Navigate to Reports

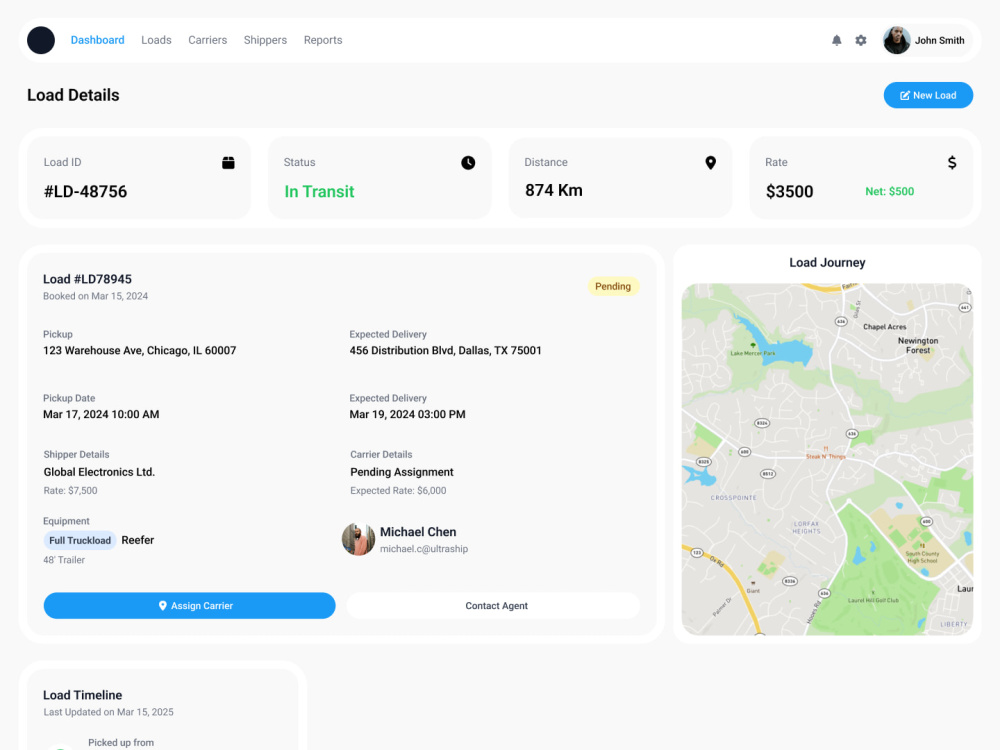[323, 40]
